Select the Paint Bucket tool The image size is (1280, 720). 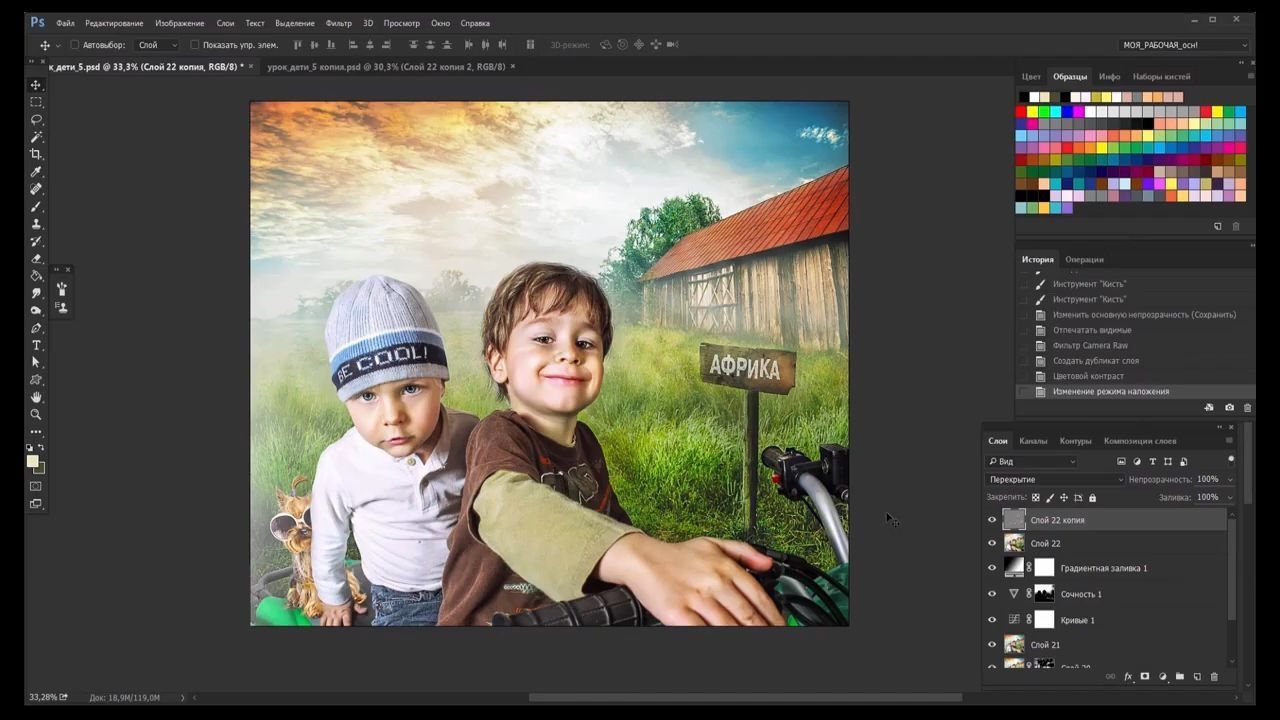[36, 276]
